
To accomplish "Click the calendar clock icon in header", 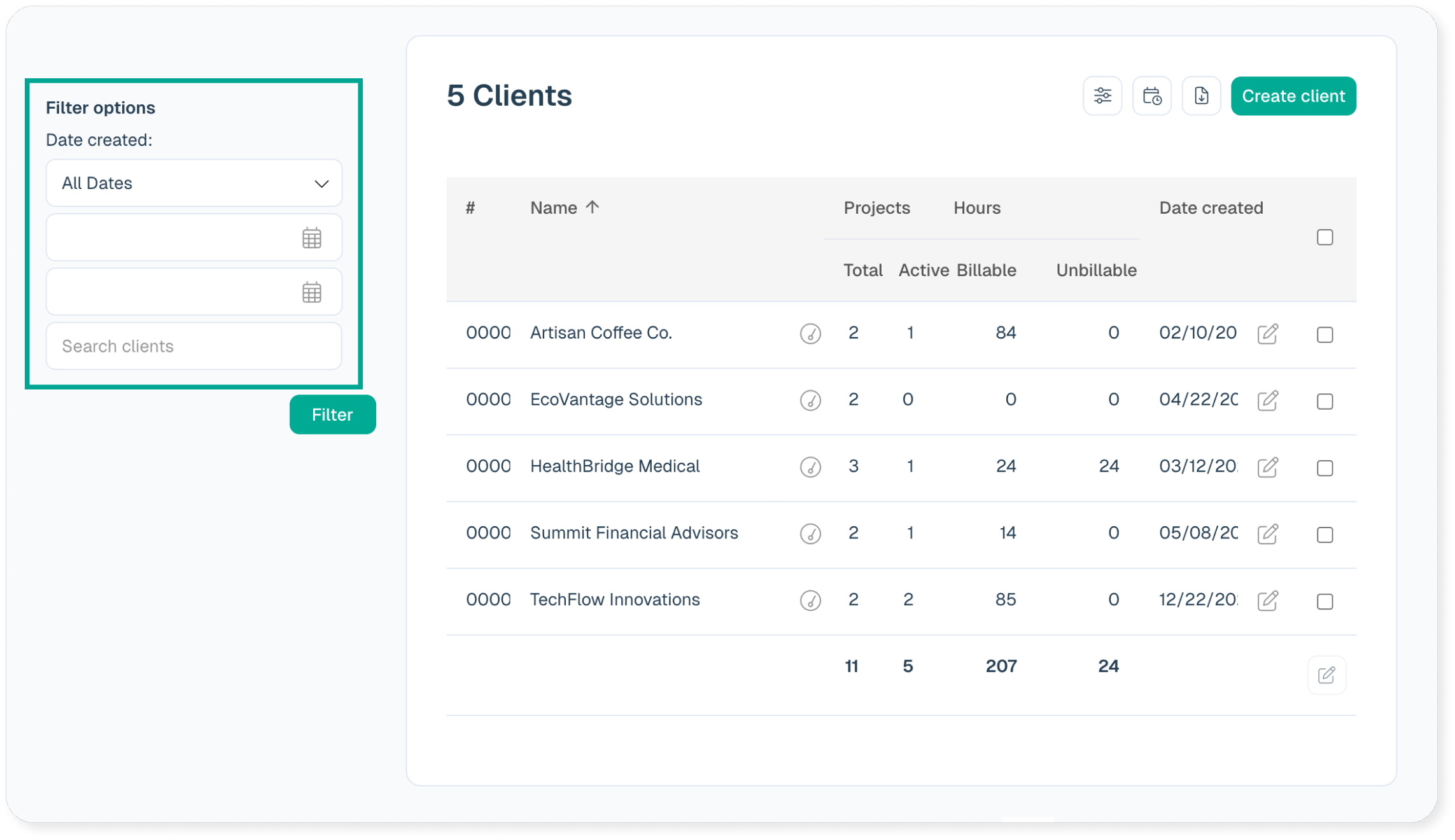I will tap(1151, 96).
